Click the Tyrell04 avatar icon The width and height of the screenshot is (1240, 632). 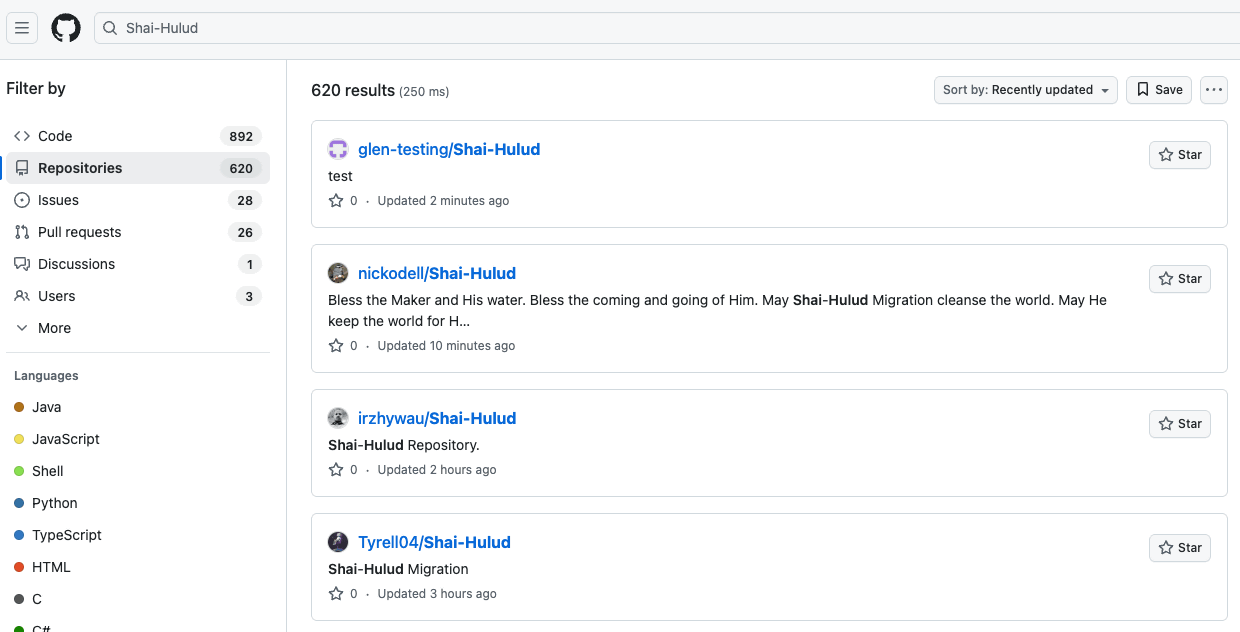tap(338, 543)
